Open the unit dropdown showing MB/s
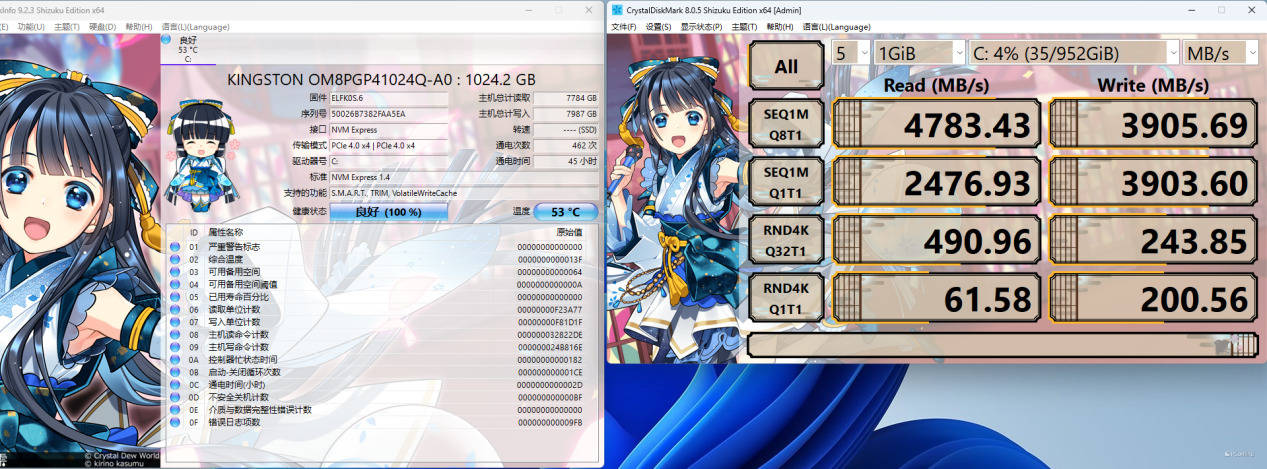Screen dimensions: 1267x469 click(1220, 52)
